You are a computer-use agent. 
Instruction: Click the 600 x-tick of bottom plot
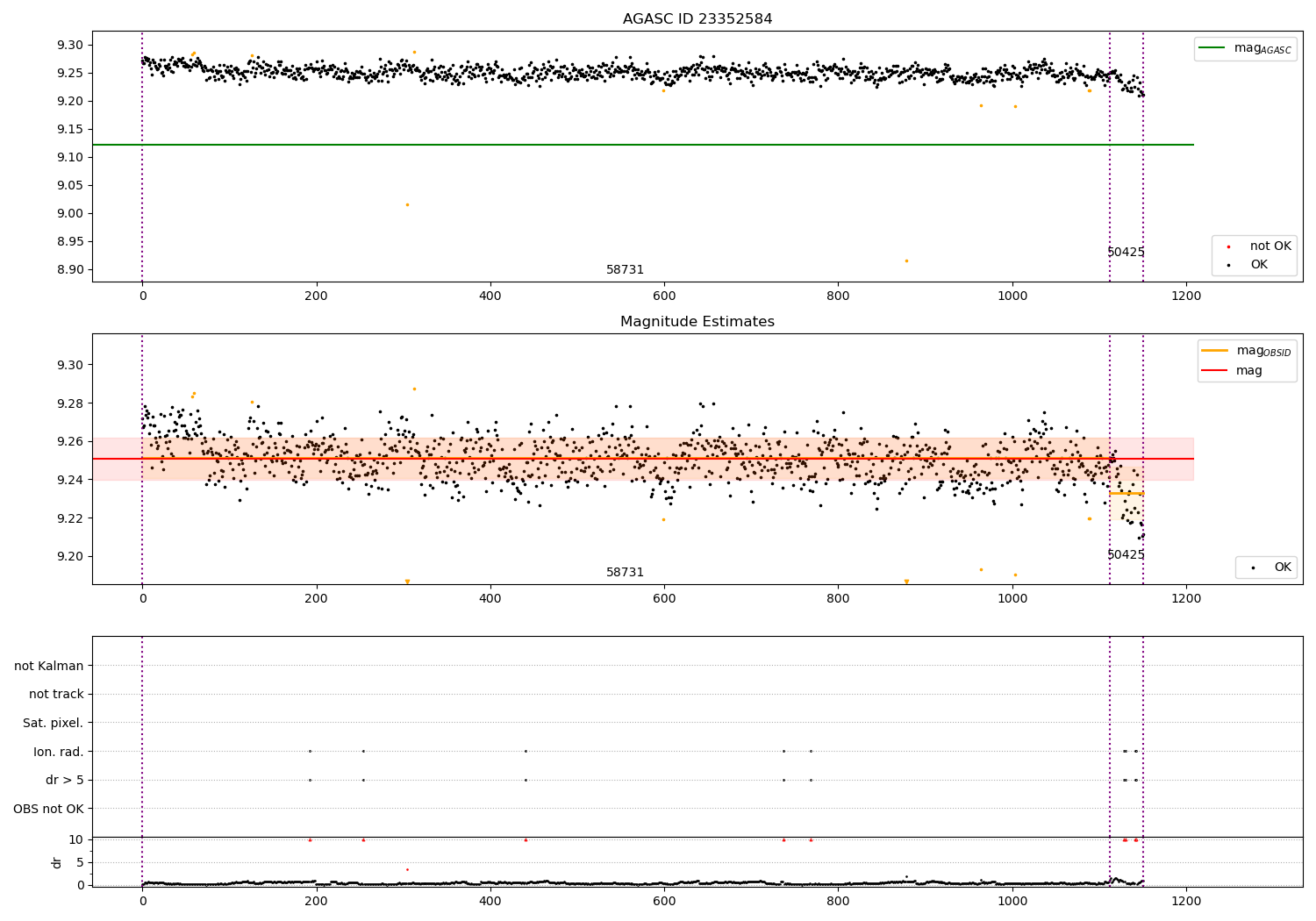pyautogui.click(x=664, y=901)
